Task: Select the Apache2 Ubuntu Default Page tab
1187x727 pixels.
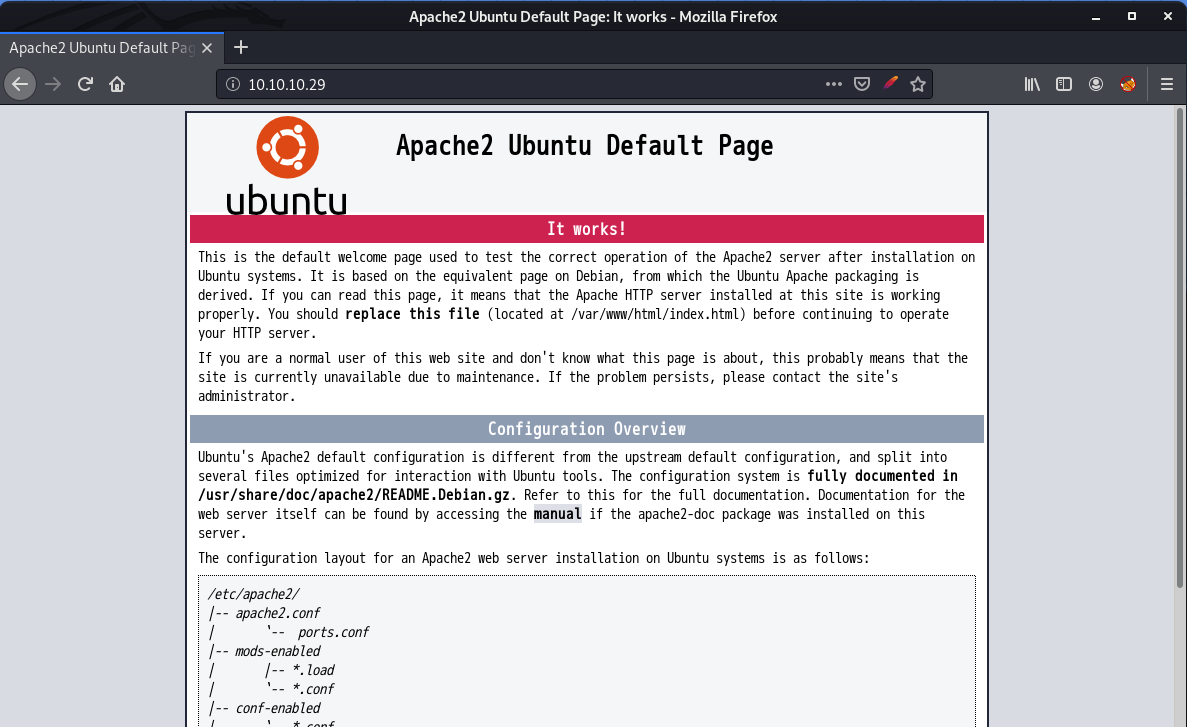Action: click(111, 48)
